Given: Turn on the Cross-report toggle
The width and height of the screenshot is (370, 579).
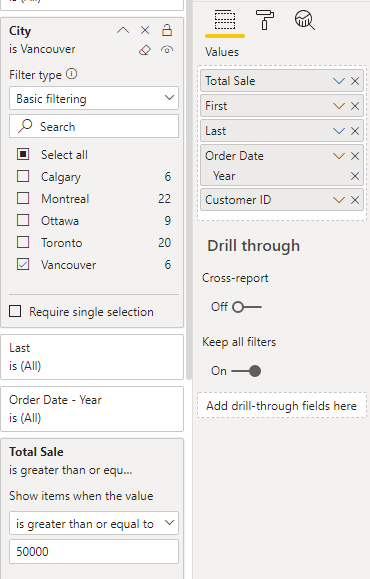Looking at the screenshot, I should 247,307.
